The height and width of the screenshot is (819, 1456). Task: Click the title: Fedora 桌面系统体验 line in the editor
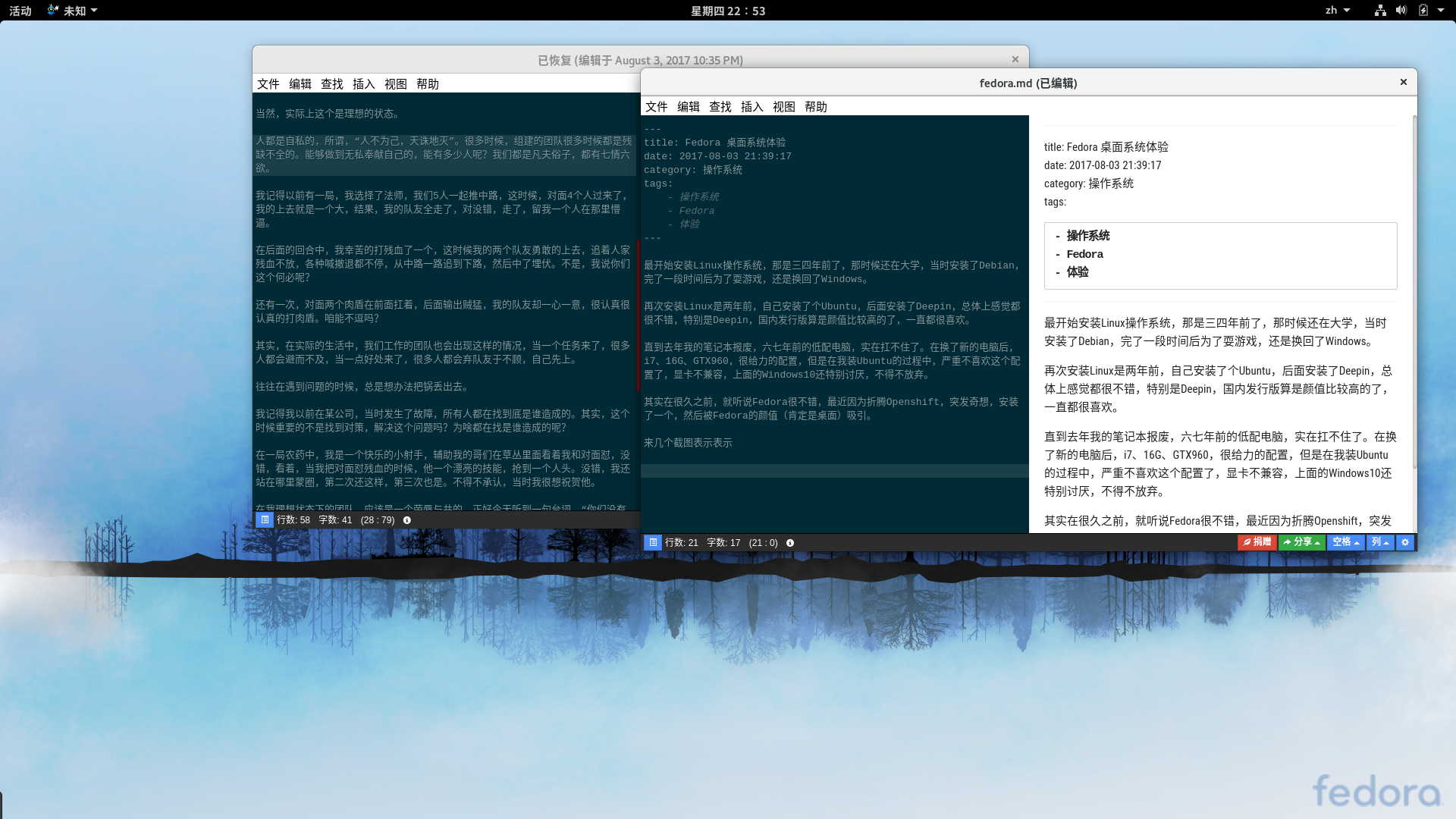(715, 143)
